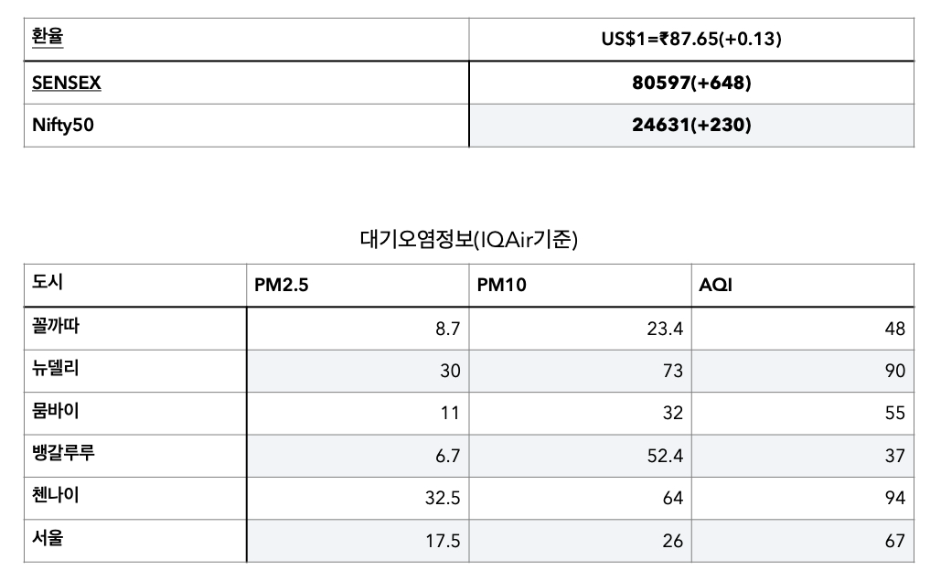
Task: Select the 뱅갈루루 city cell
Action: pos(64,454)
